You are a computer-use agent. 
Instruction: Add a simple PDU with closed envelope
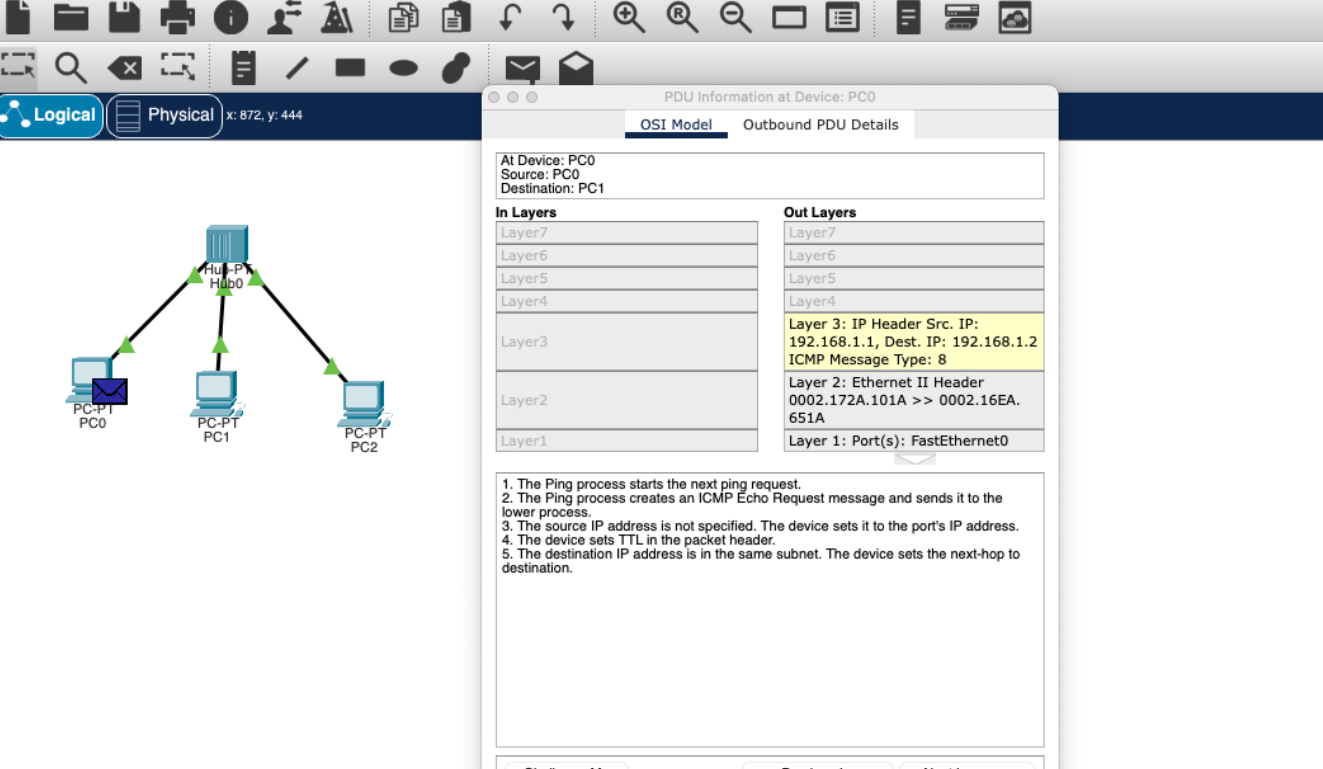tap(522, 68)
